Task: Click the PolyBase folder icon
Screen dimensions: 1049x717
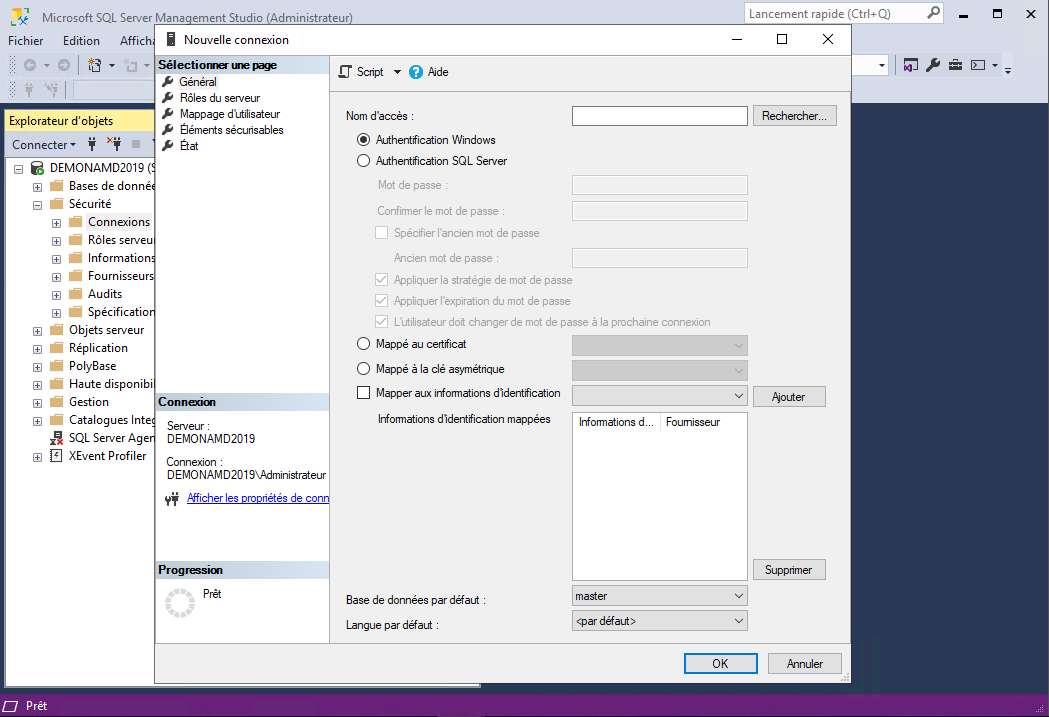Action: [x=57, y=366]
